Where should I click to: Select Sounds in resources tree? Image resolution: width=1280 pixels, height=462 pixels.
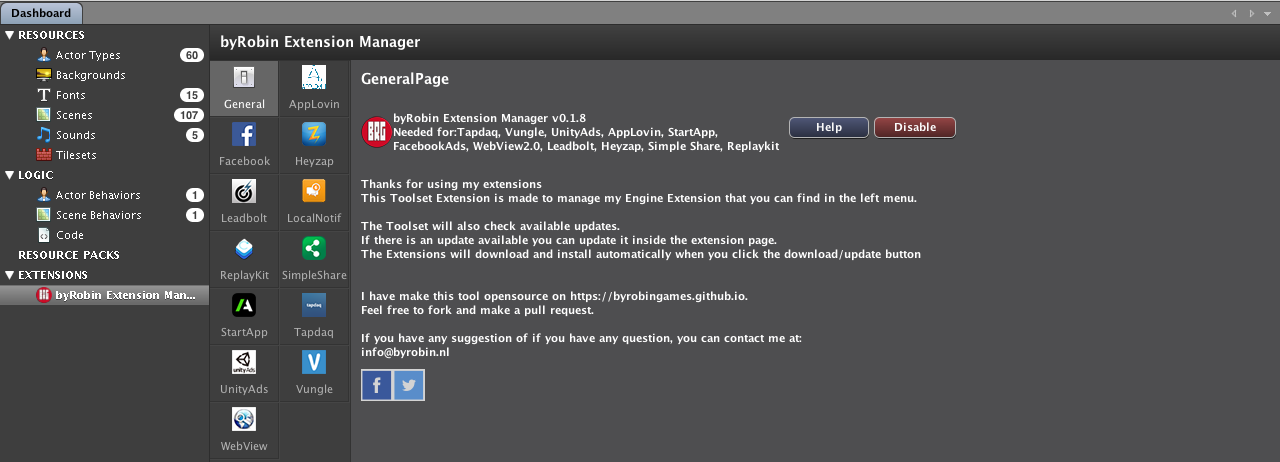(x=76, y=135)
